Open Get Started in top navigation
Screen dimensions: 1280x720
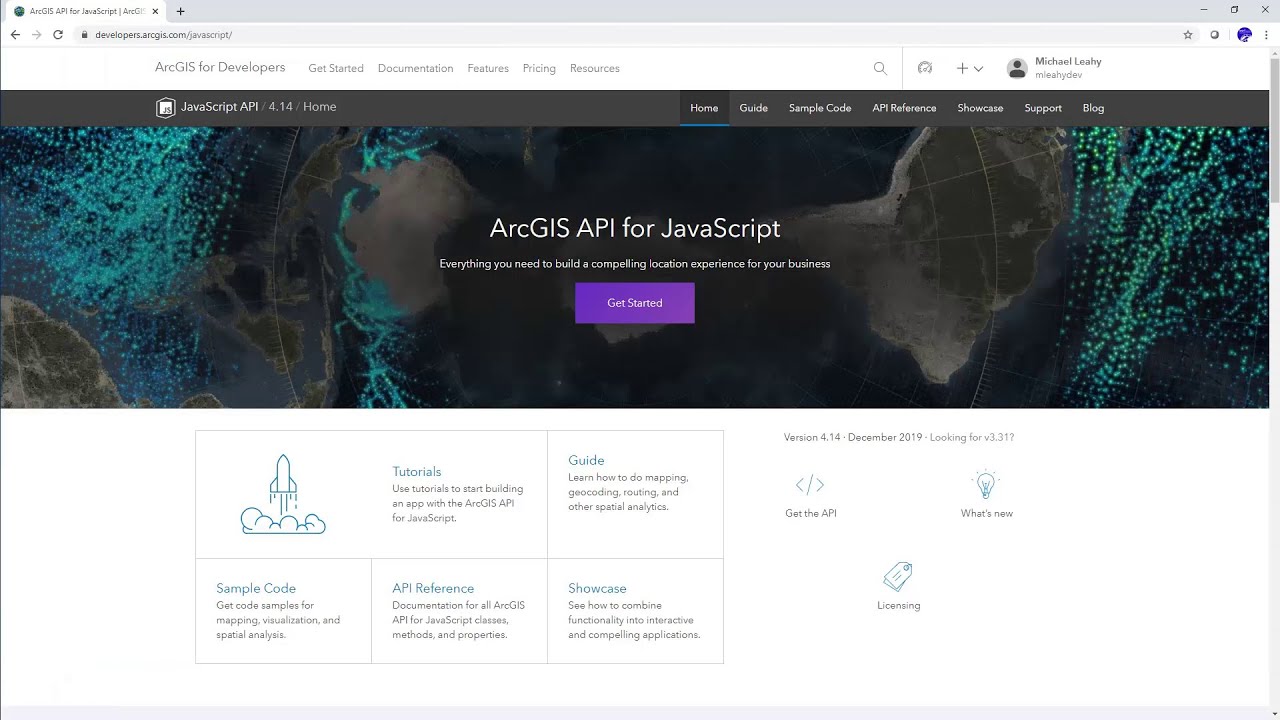336,68
